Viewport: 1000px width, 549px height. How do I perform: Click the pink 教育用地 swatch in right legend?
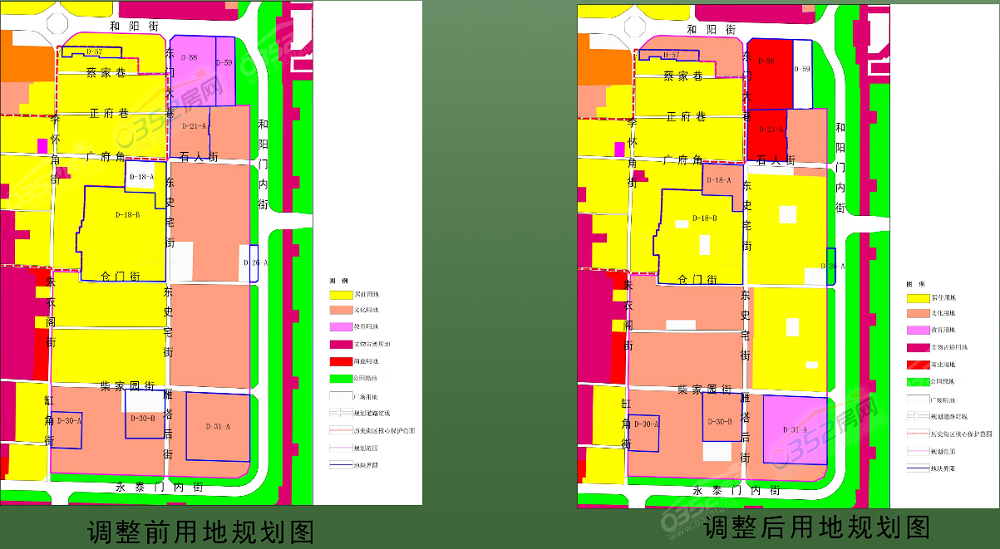pos(919,330)
